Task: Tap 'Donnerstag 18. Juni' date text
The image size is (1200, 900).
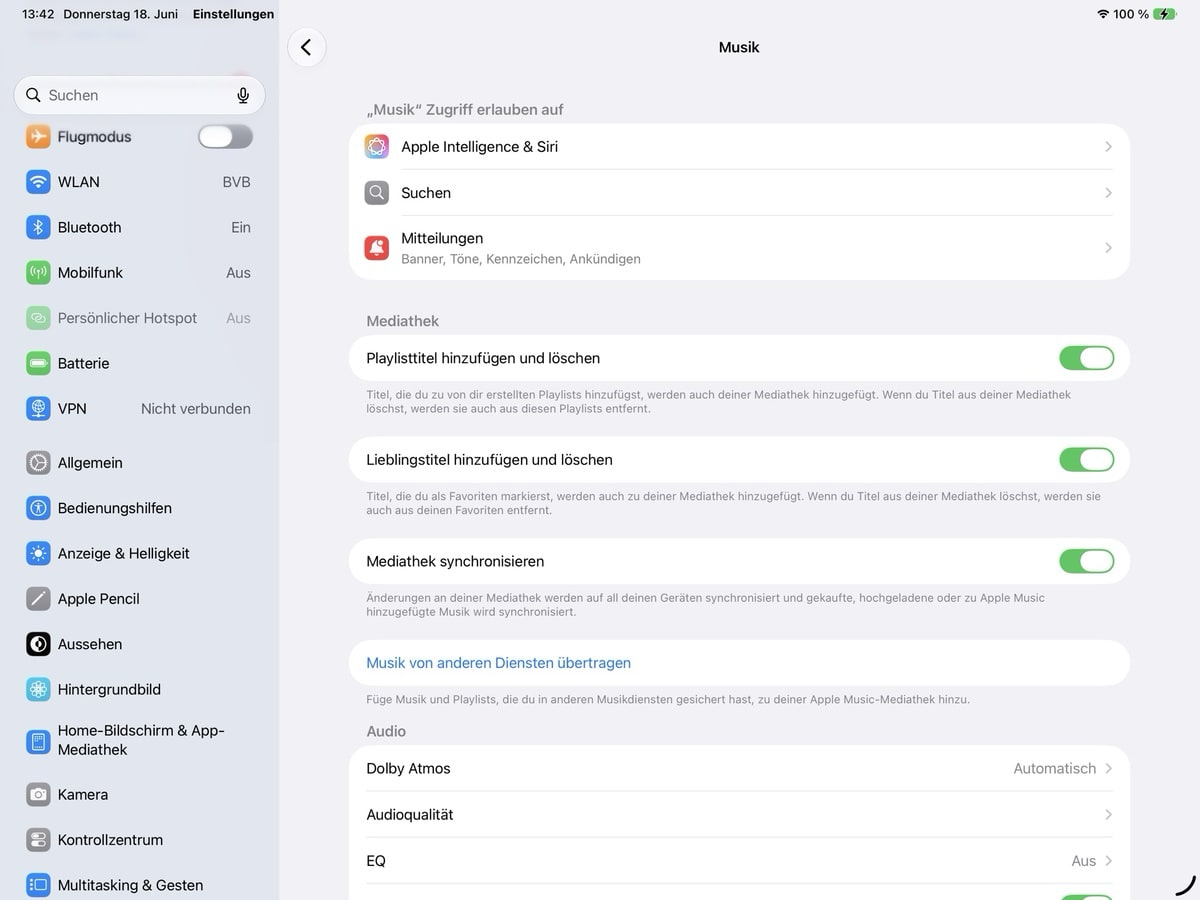Action: pyautogui.click(x=120, y=14)
